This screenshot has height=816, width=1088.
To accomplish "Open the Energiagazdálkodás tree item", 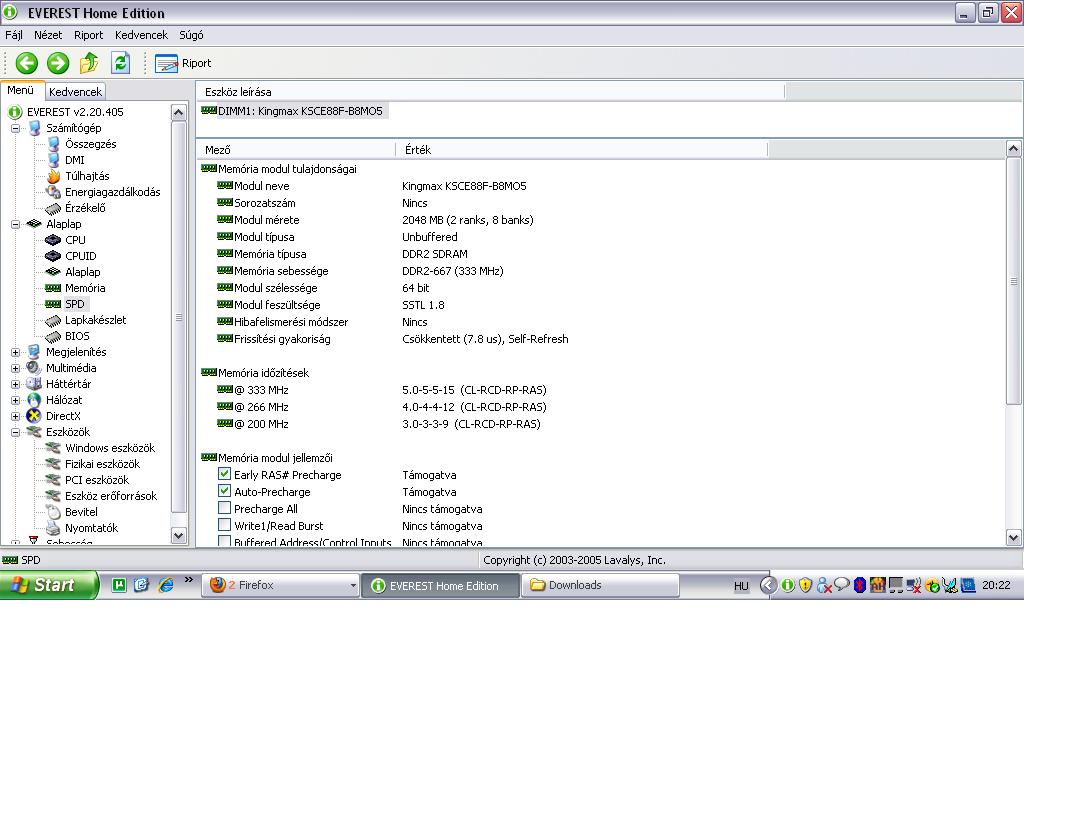I will pos(112,192).
